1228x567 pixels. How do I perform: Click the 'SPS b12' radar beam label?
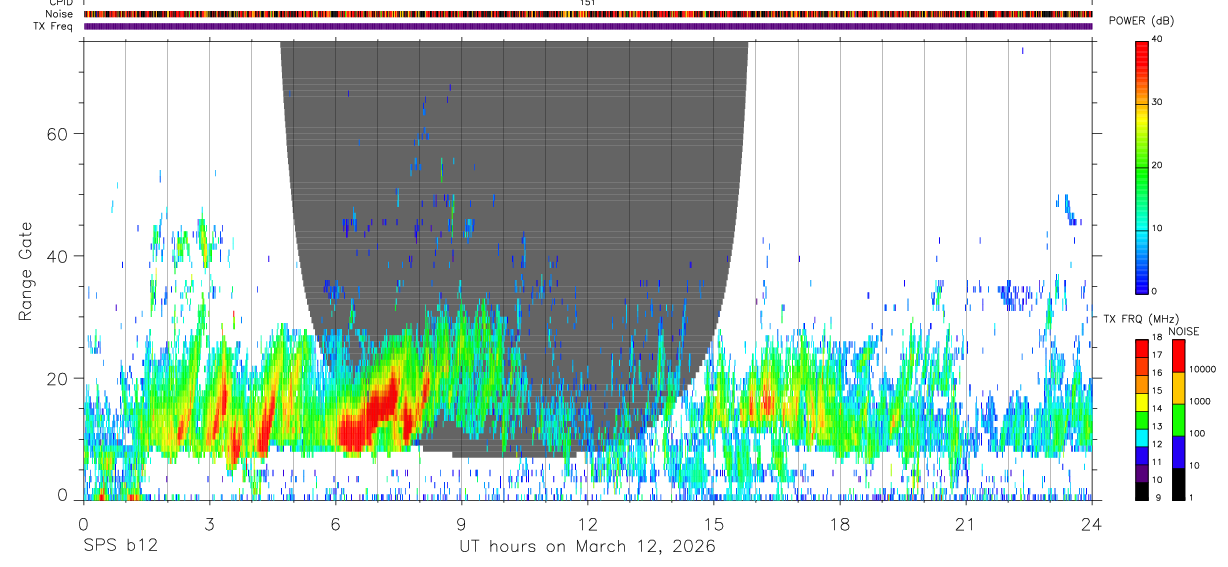coord(120,547)
